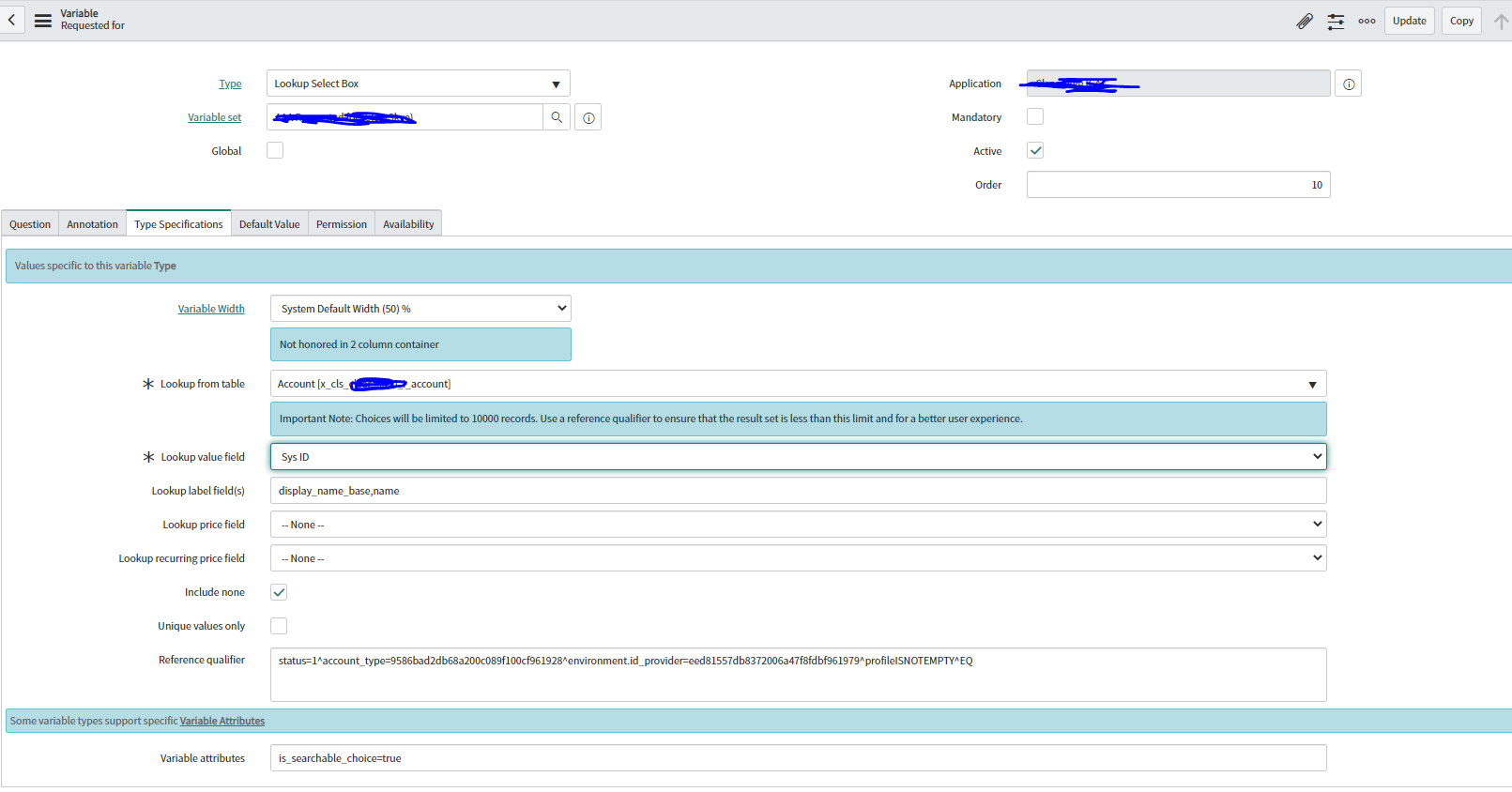Toggle the Unique values only checkbox
This screenshot has width=1512, height=792.
pos(279,626)
